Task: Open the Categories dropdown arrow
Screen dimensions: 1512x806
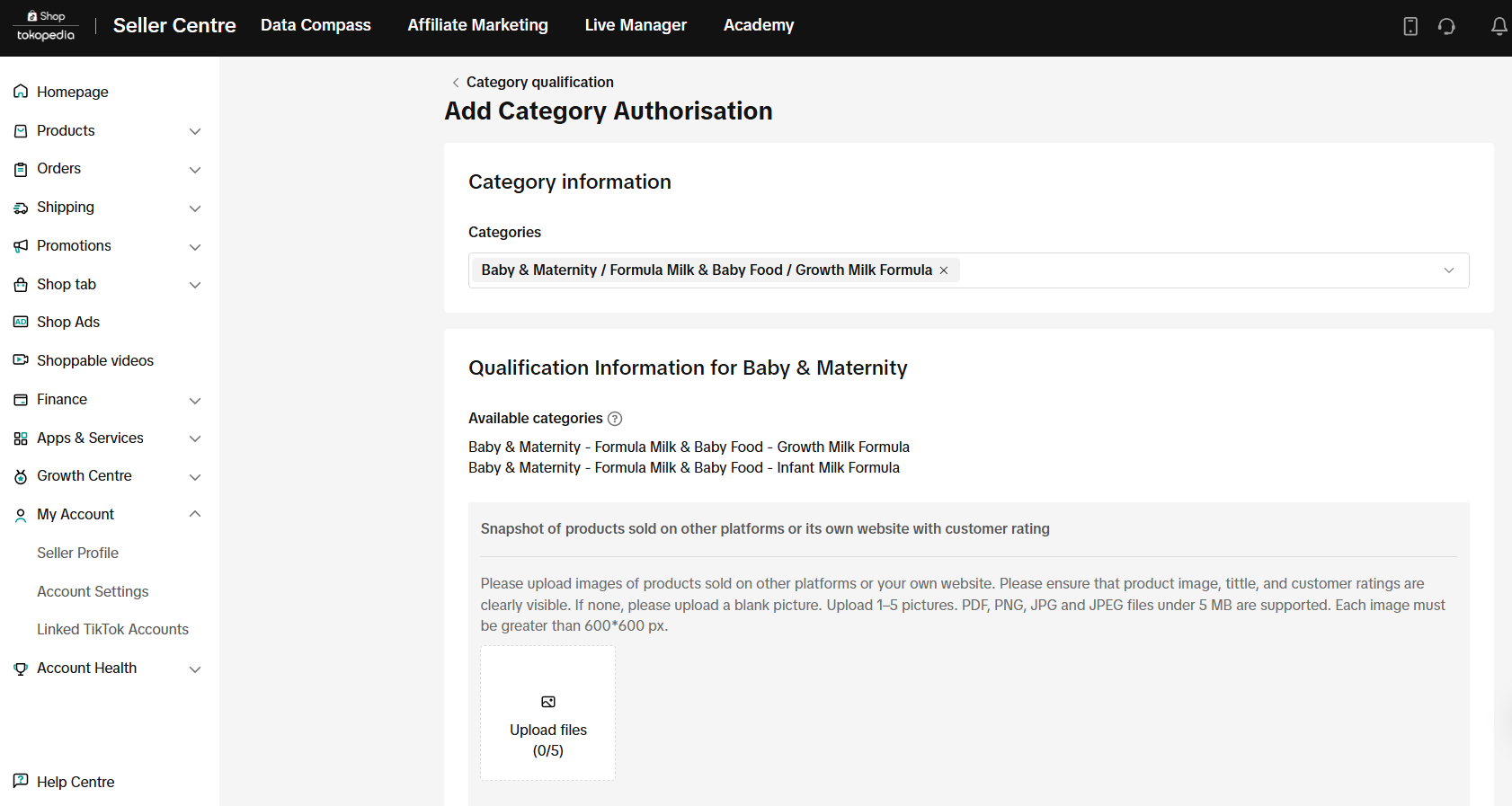Action: pos(1448,270)
